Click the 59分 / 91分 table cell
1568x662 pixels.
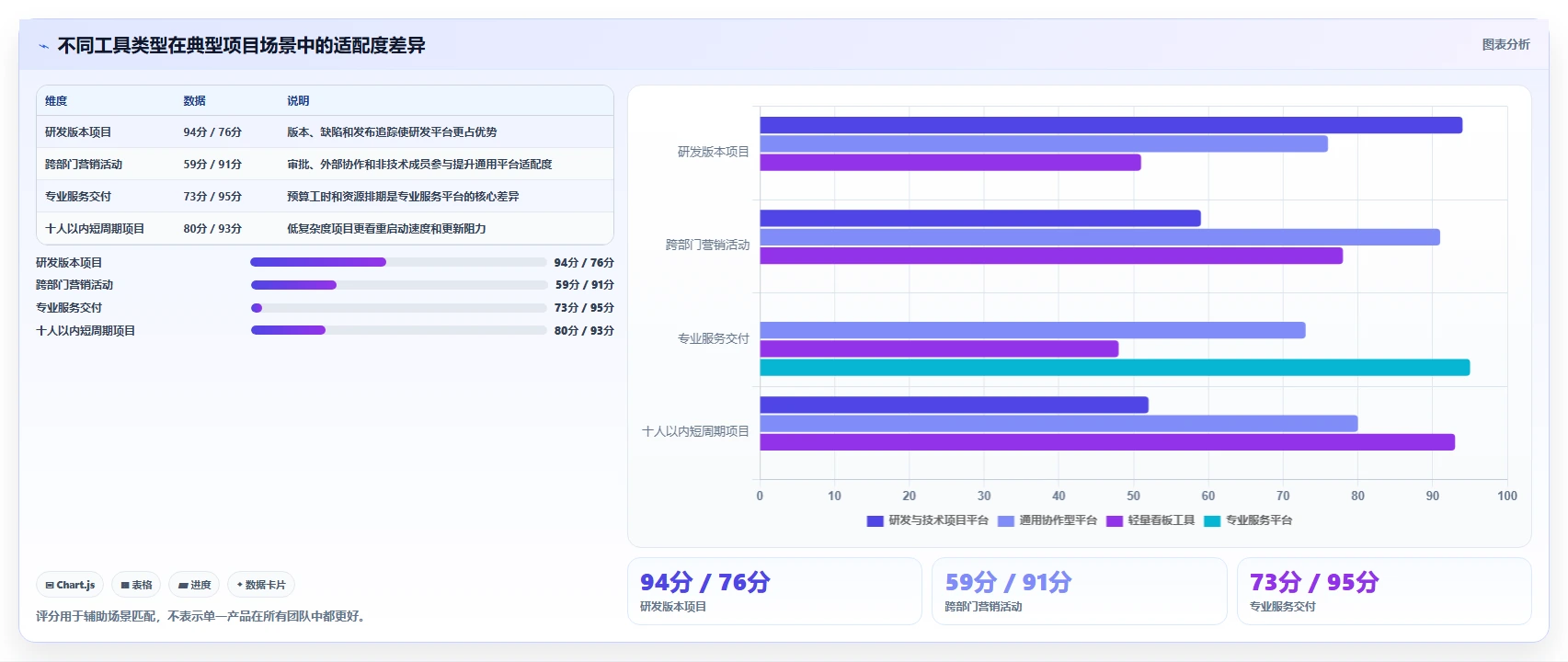point(212,165)
